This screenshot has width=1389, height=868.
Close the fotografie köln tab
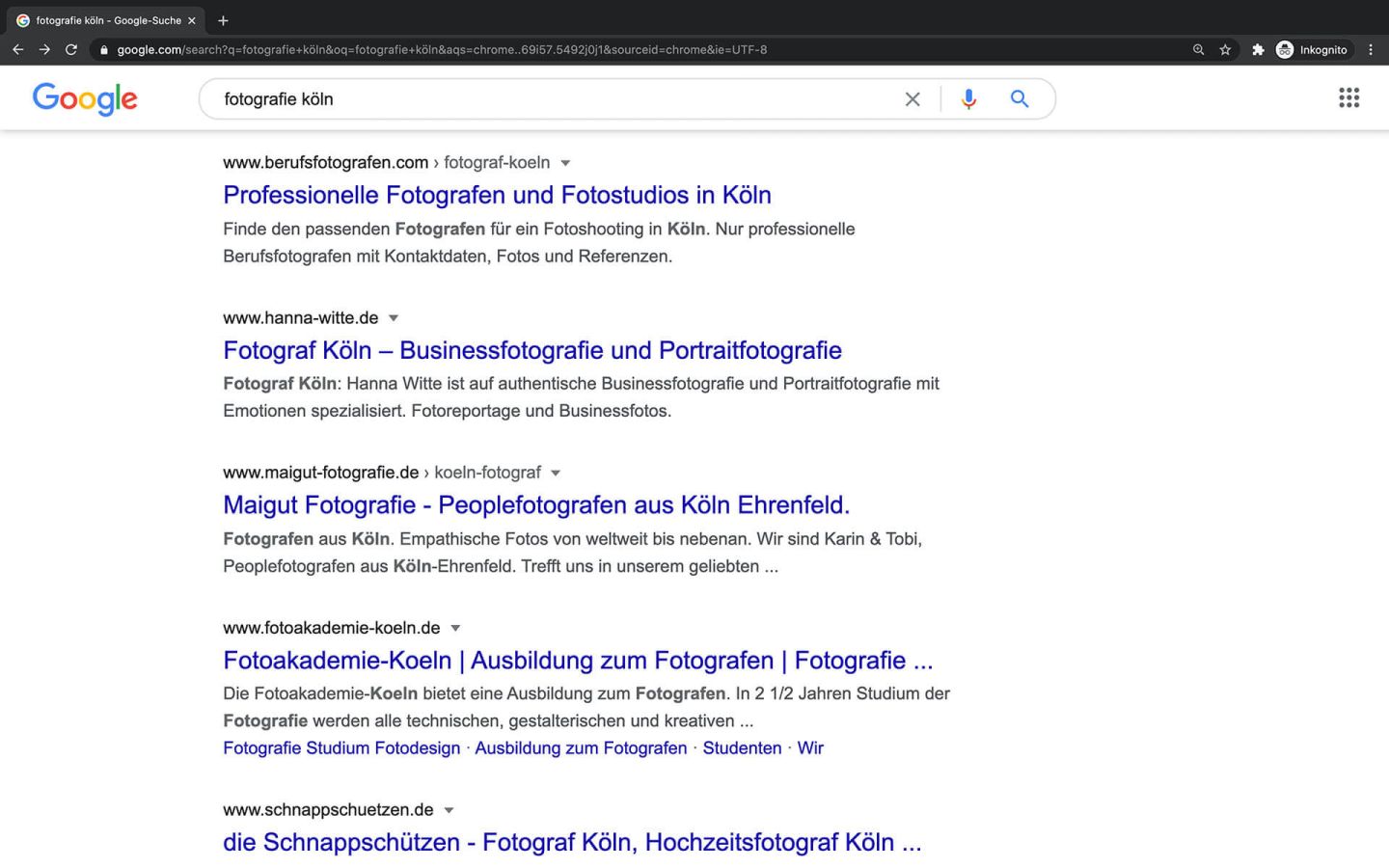(192, 20)
